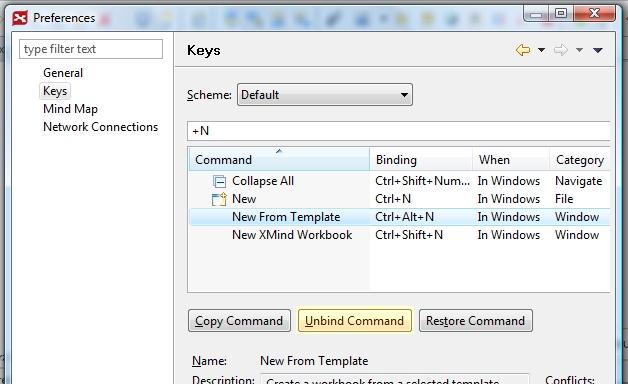
Task: Select Keys in the preferences tree
Action: [55, 91]
